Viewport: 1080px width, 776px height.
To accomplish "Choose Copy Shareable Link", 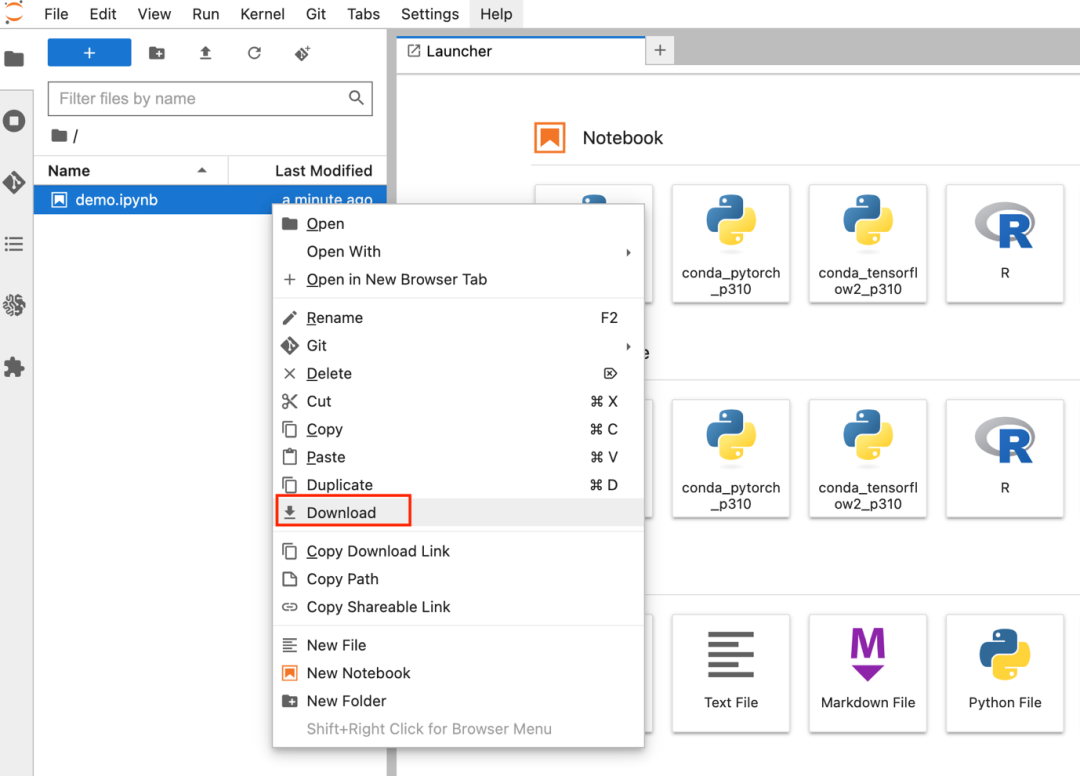I will pos(459,607).
